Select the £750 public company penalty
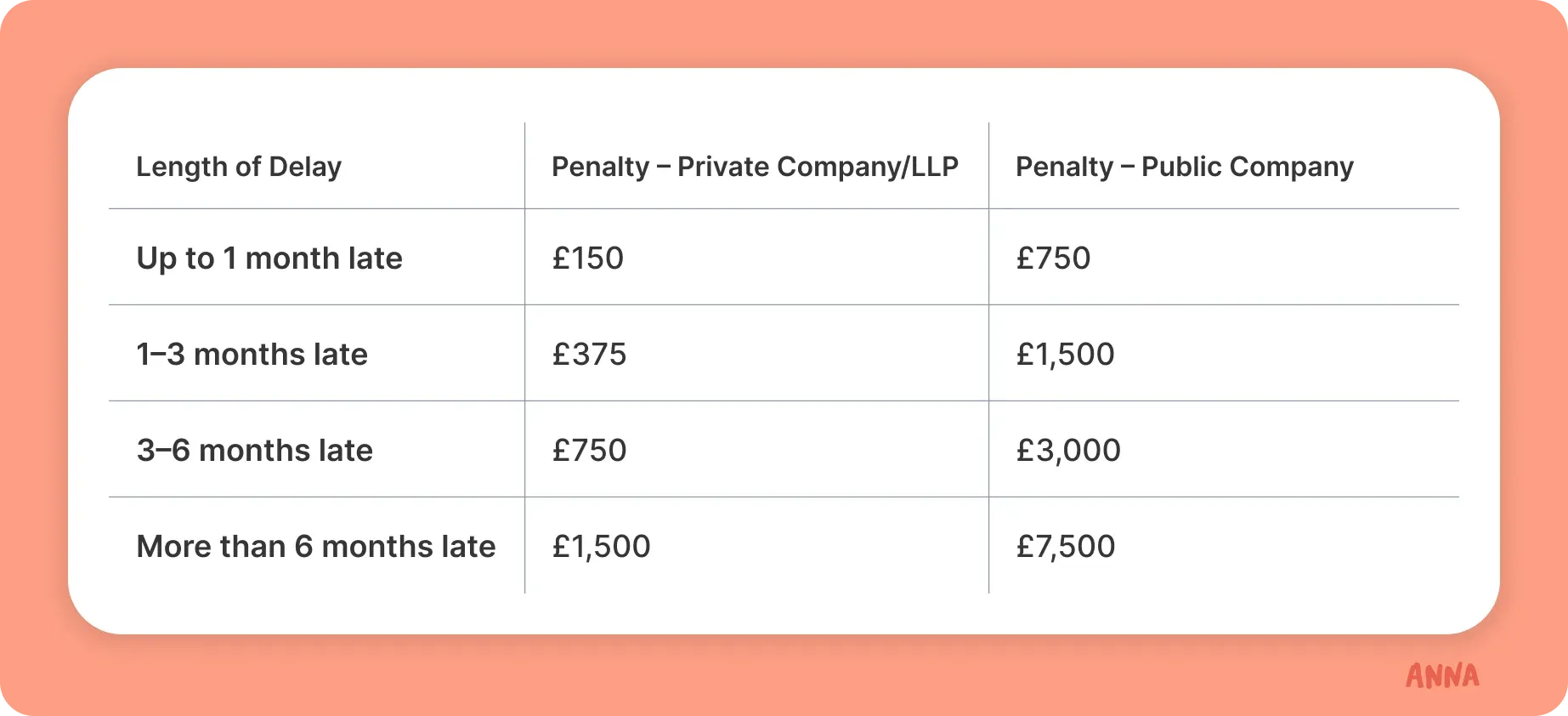 pyautogui.click(x=1053, y=259)
